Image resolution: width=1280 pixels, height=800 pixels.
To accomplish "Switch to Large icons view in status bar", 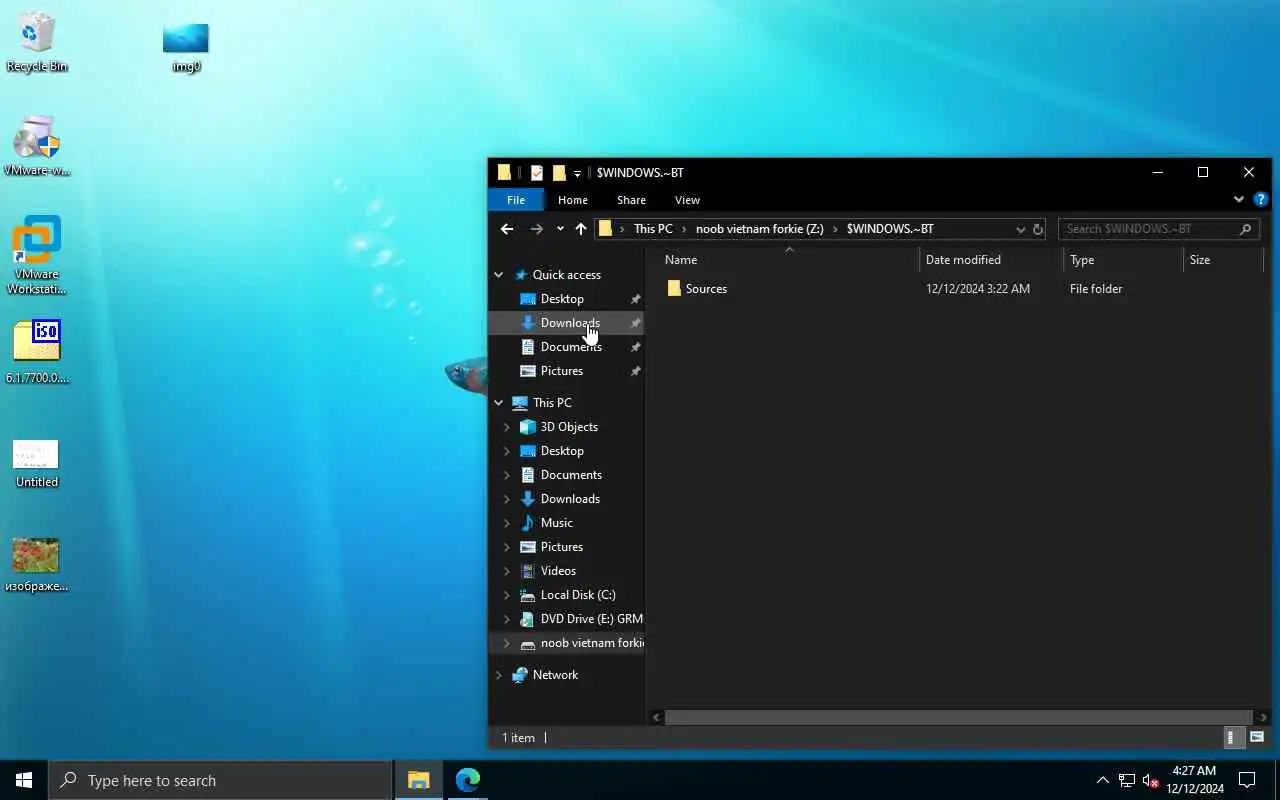I will (x=1257, y=738).
